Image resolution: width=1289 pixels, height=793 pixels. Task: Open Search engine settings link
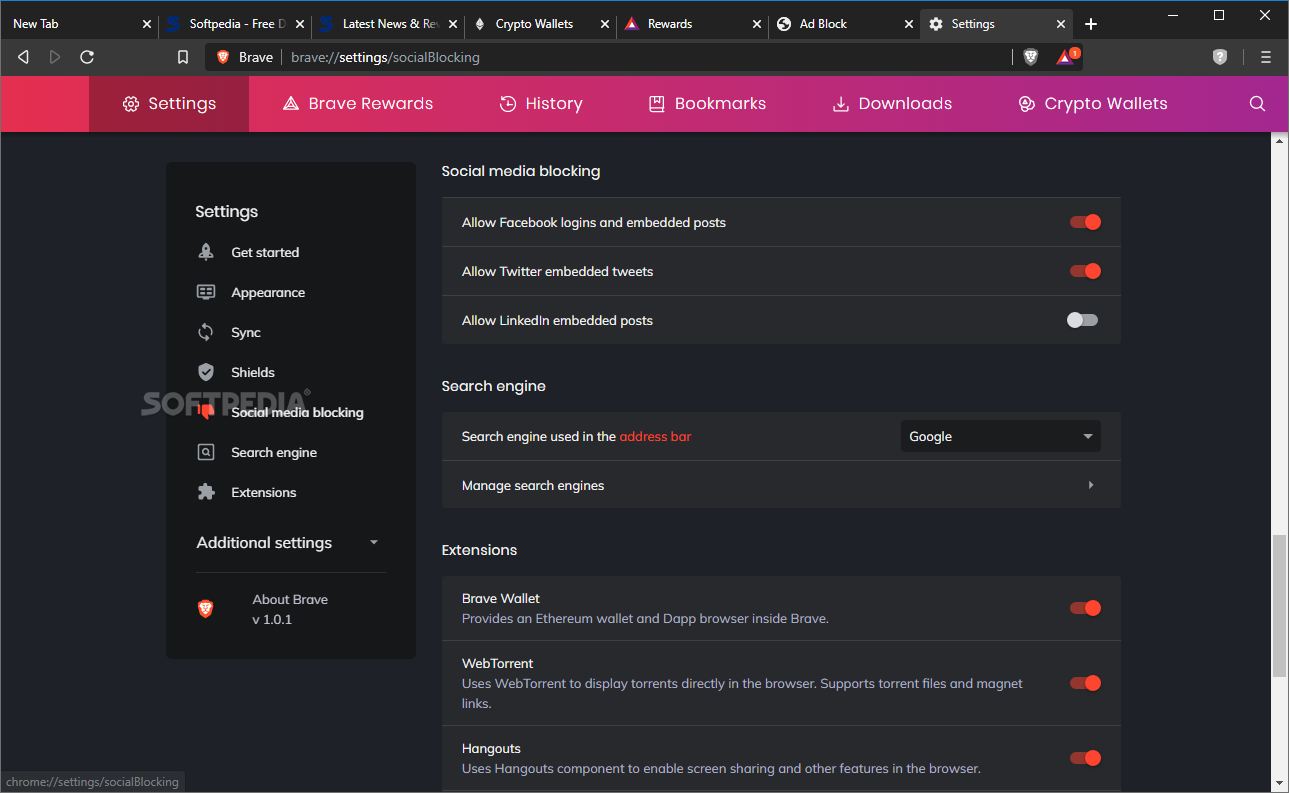pos(274,452)
